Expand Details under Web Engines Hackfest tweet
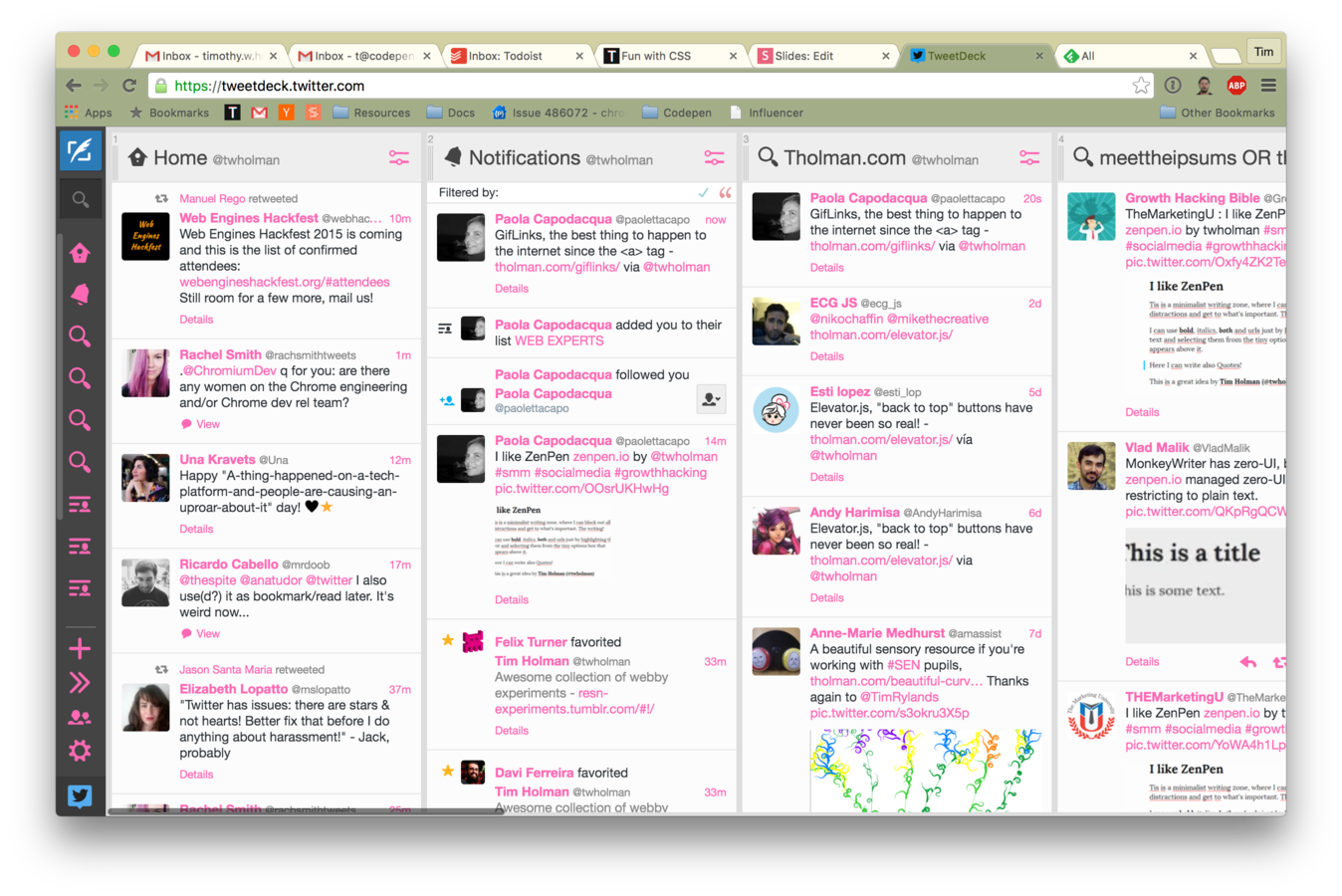This screenshot has width=1342, height=896. point(196,320)
